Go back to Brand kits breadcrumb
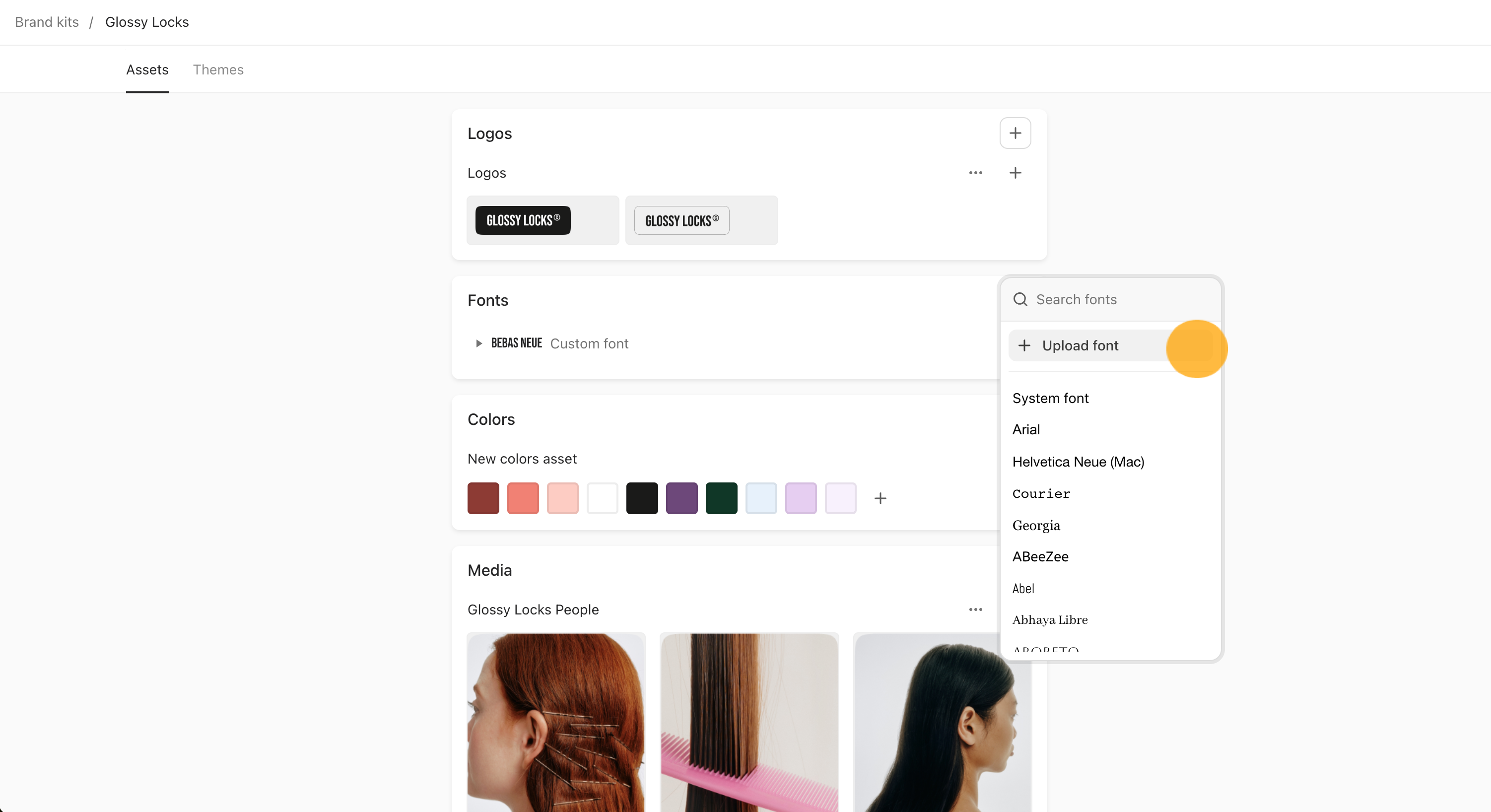Image resolution: width=1491 pixels, height=812 pixels. [46, 22]
